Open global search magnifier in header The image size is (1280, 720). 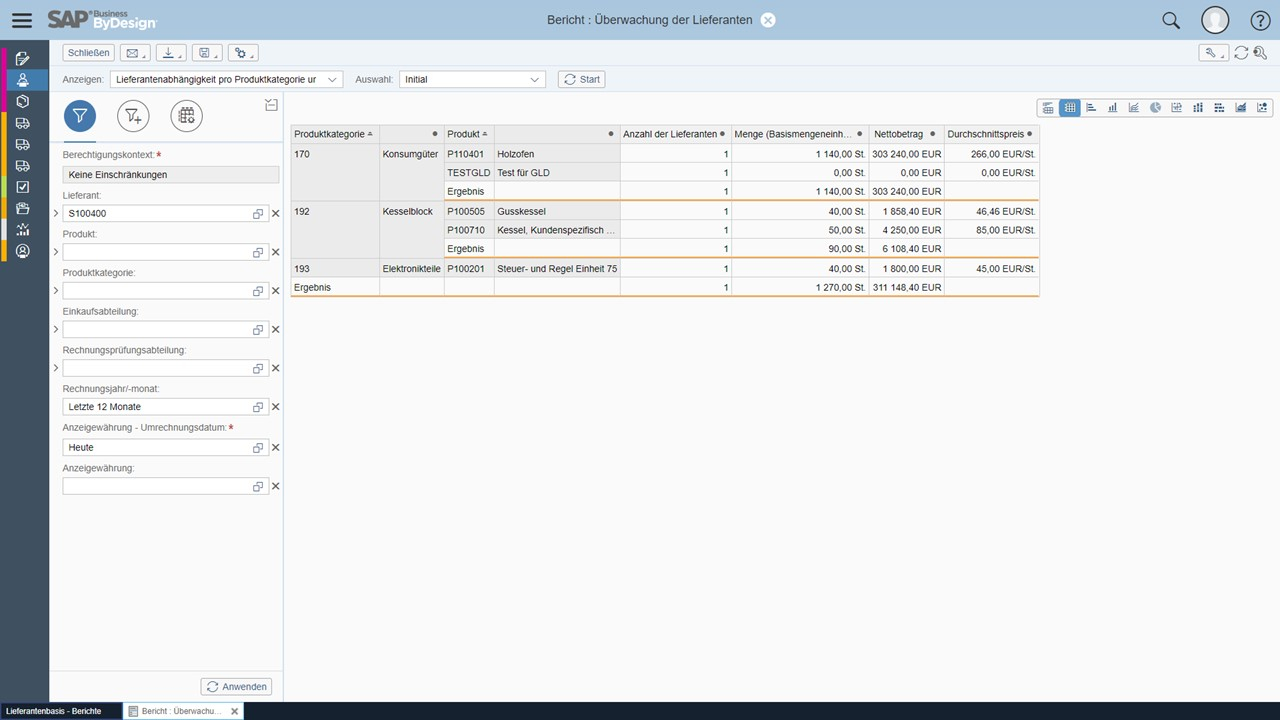1171,20
